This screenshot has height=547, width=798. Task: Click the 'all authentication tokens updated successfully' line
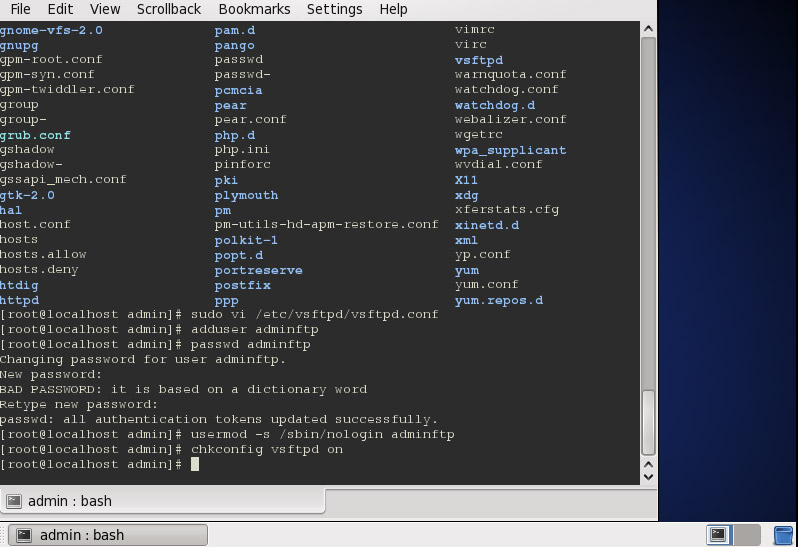click(x=219, y=419)
